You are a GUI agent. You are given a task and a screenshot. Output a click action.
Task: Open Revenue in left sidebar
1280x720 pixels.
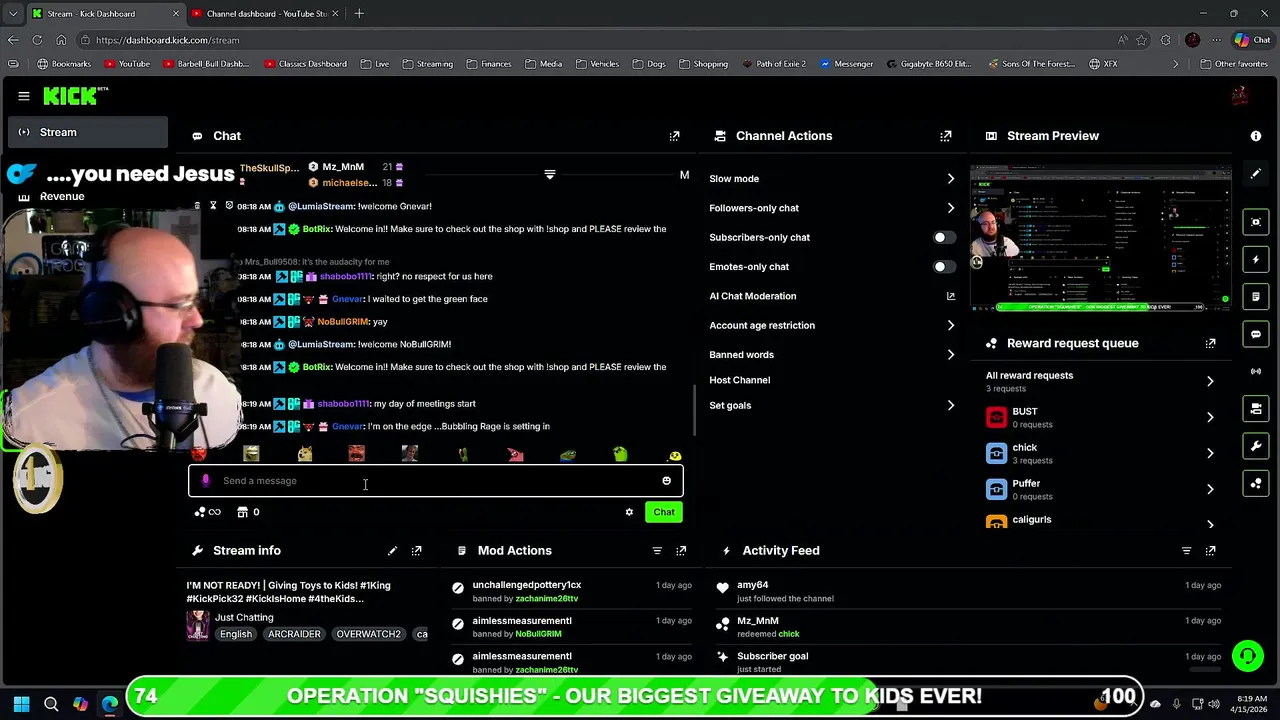tap(62, 196)
